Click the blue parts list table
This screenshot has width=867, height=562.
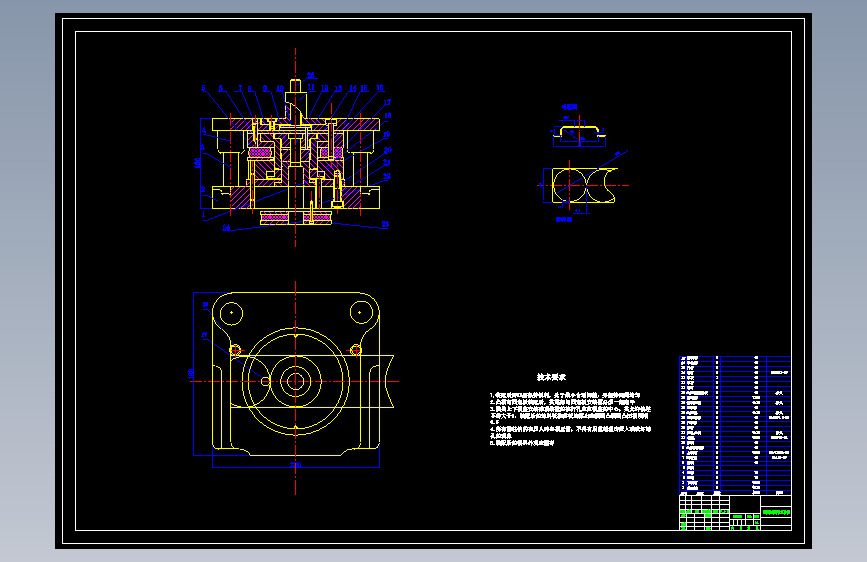pyautogui.click(x=735, y=425)
